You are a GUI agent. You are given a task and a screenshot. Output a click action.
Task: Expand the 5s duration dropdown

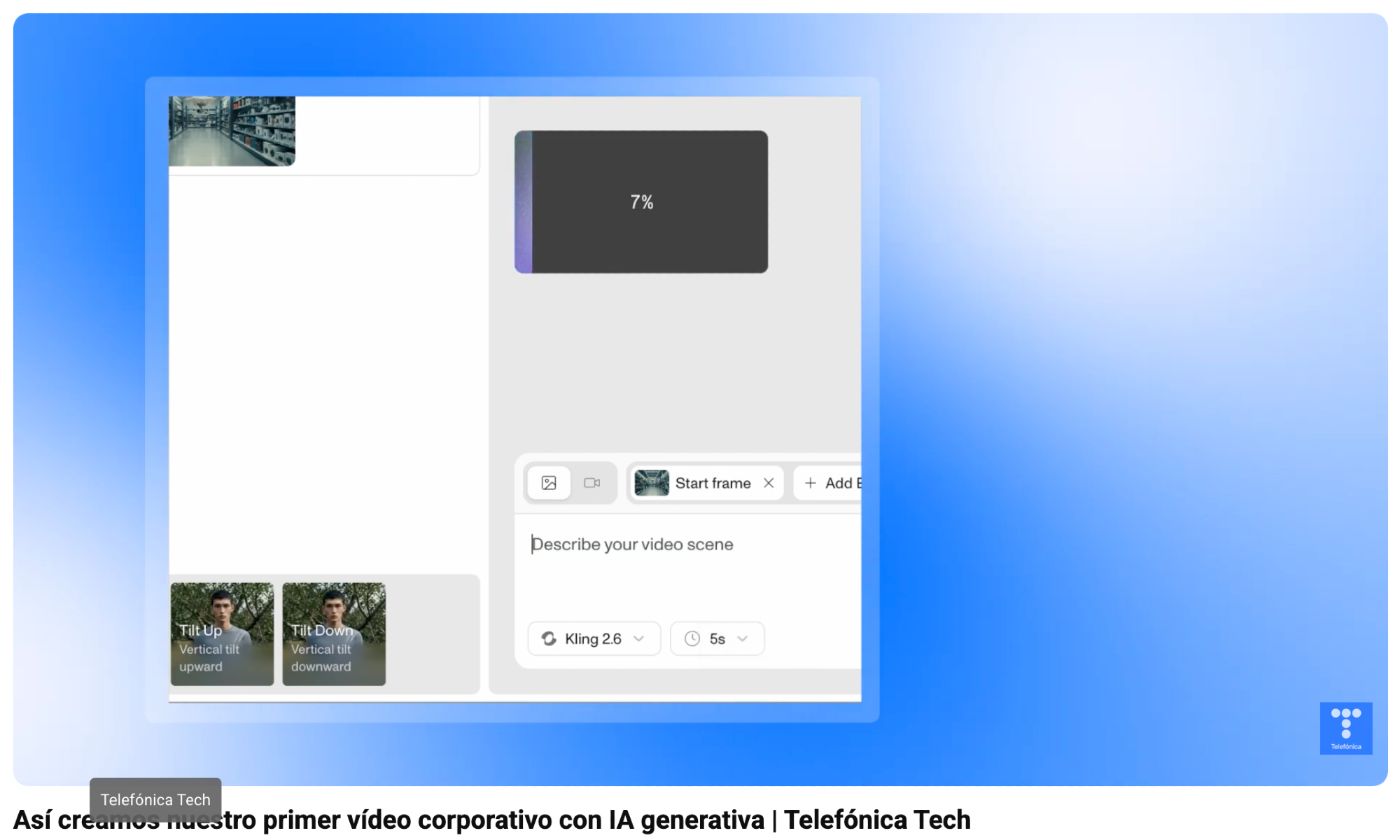(717, 638)
